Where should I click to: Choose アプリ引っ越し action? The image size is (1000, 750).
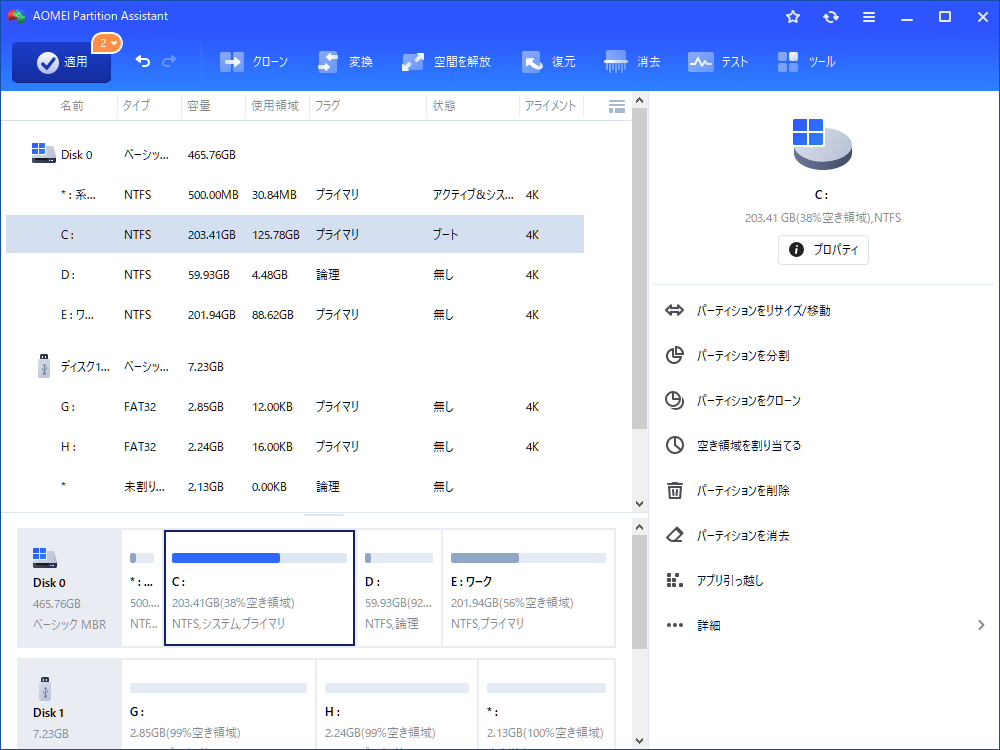730,580
